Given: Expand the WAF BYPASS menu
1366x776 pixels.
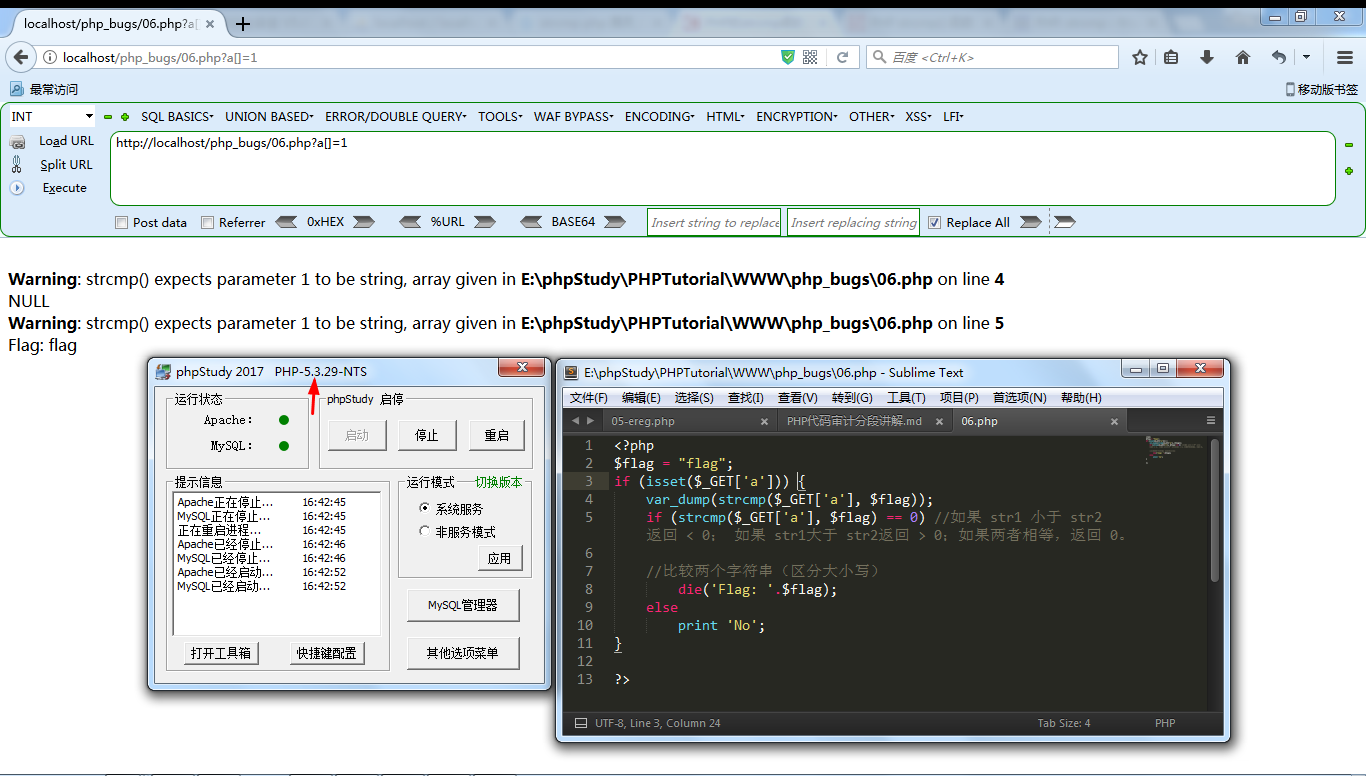Looking at the screenshot, I should tap(574, 117).
